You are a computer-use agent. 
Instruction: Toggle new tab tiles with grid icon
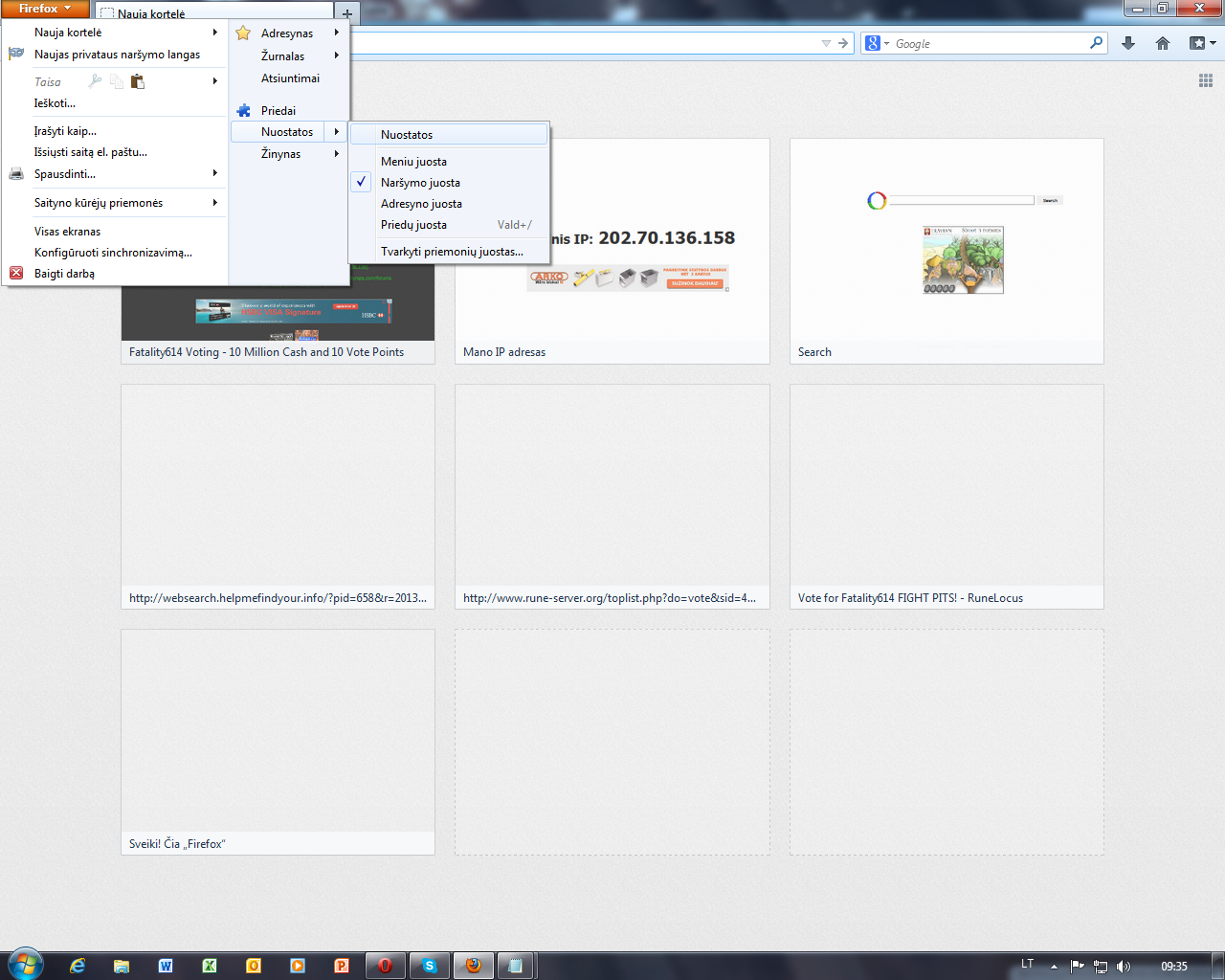pyautogui.click(x=1206, y=81)
